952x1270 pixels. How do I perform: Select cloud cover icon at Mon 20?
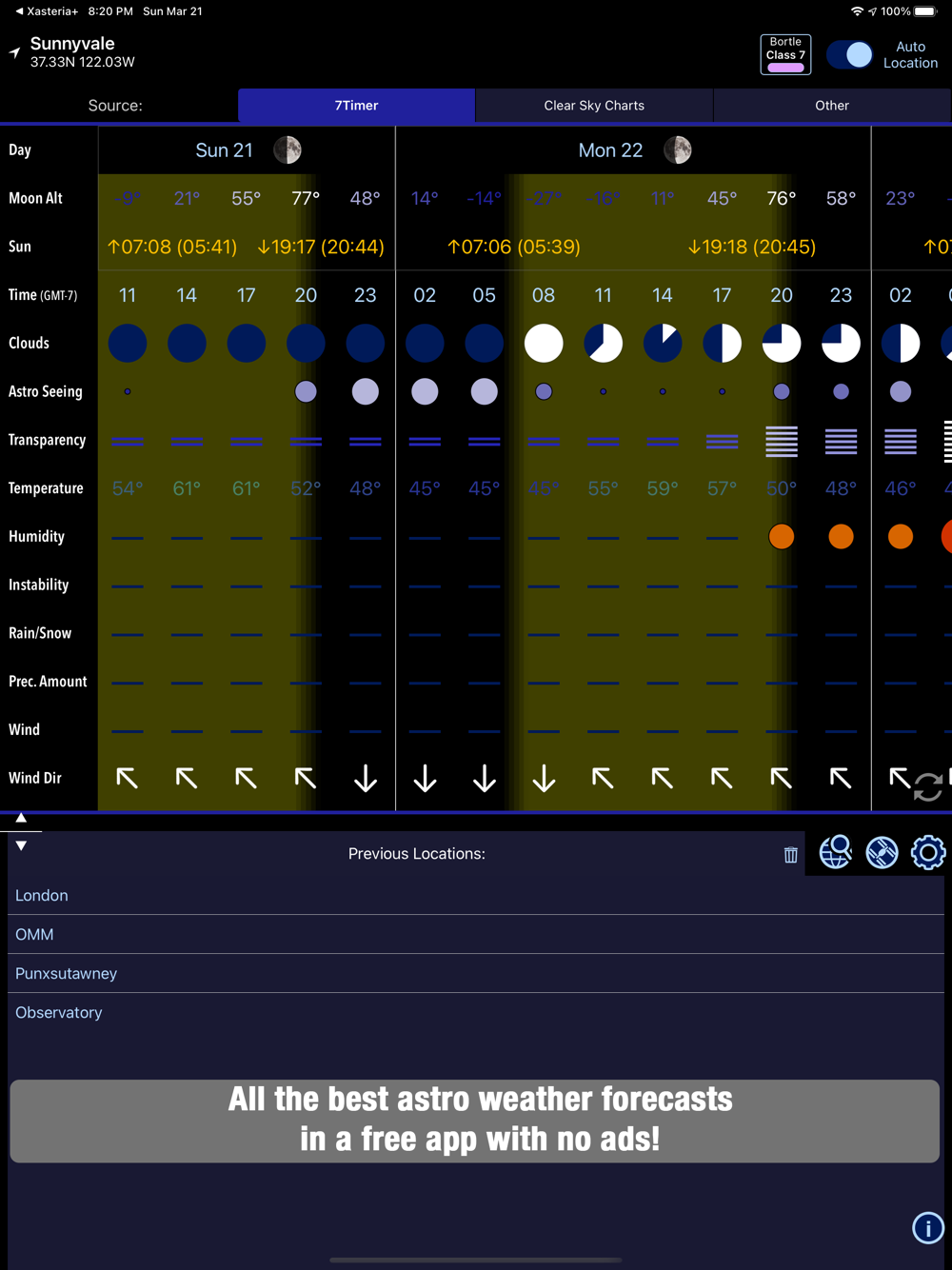(x=782, y=343)
